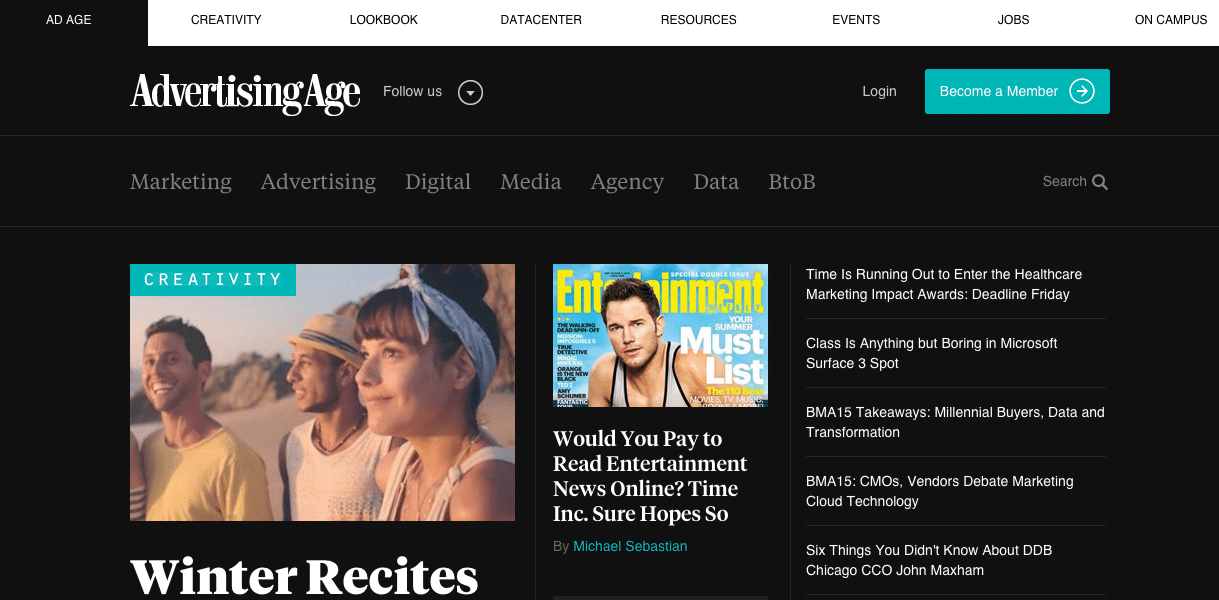1219x600 pixels.
Task: Go to the JOBS tab
Action: tap(1013, 20)
